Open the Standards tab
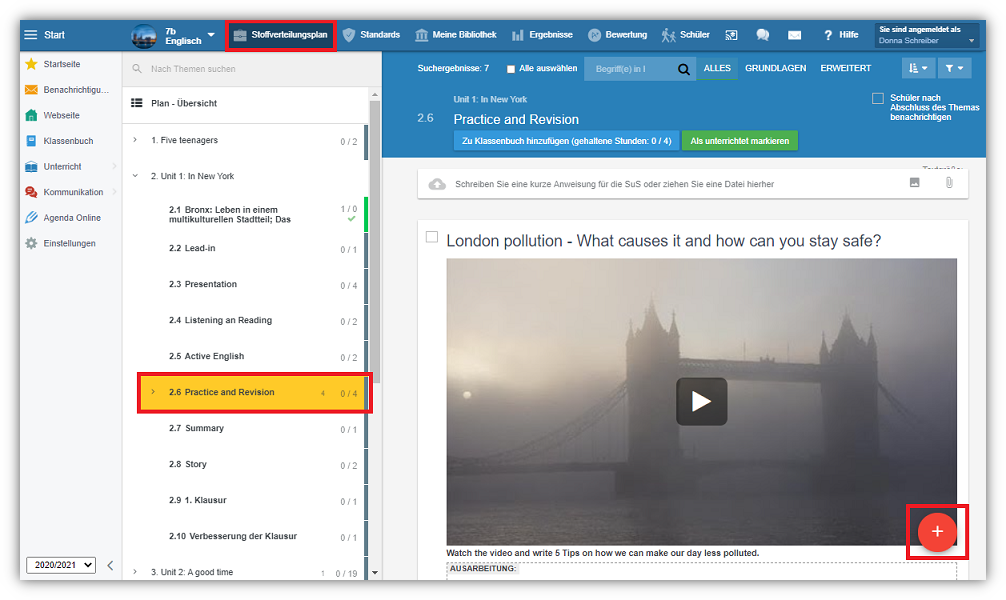The height and width of the screenshot is (600, 1006). [x=371, y=35]
